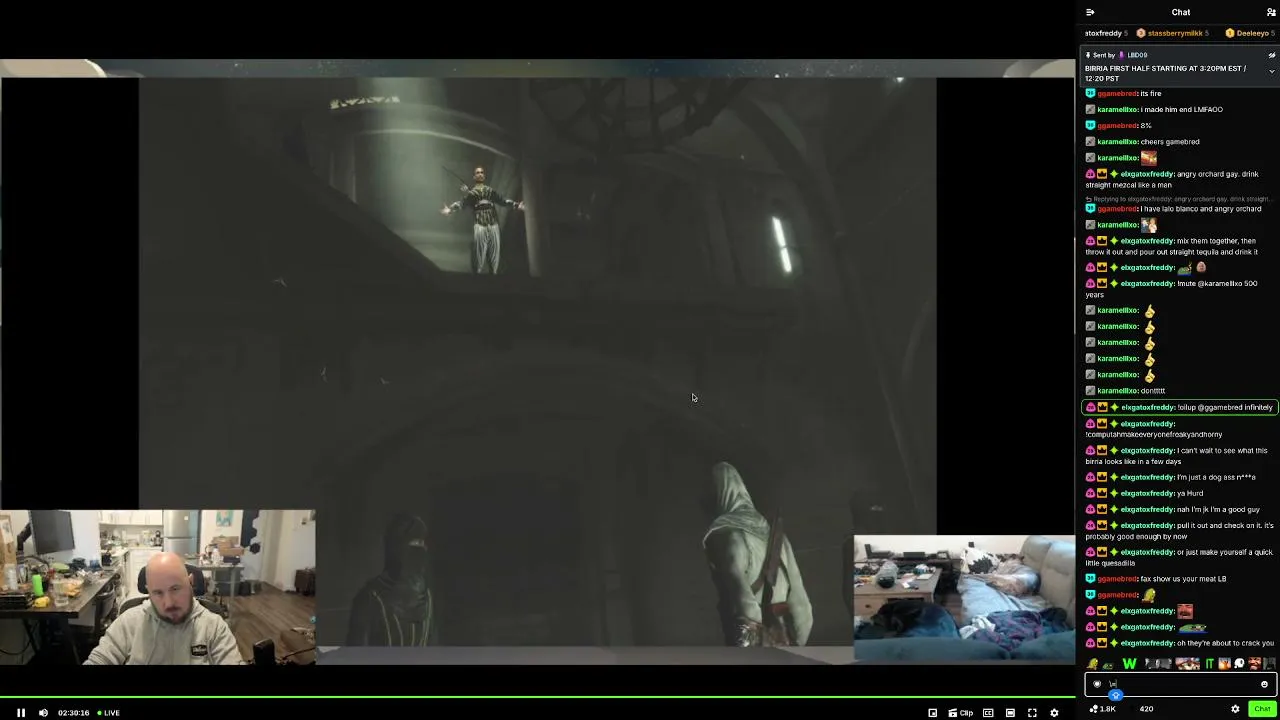
Task: Open chat users list icon
Action: pos(1271,12)
